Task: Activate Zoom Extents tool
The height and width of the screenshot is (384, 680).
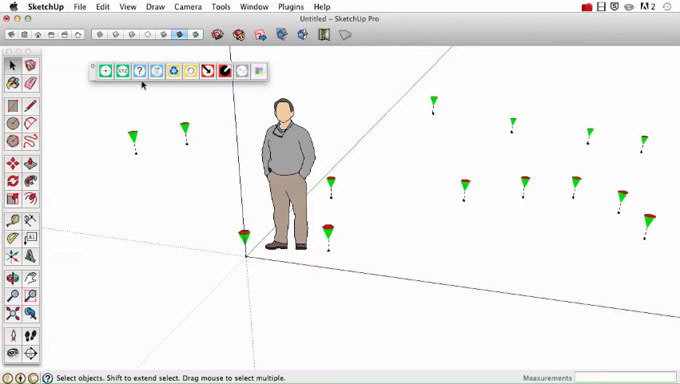Action: [13, 313]
